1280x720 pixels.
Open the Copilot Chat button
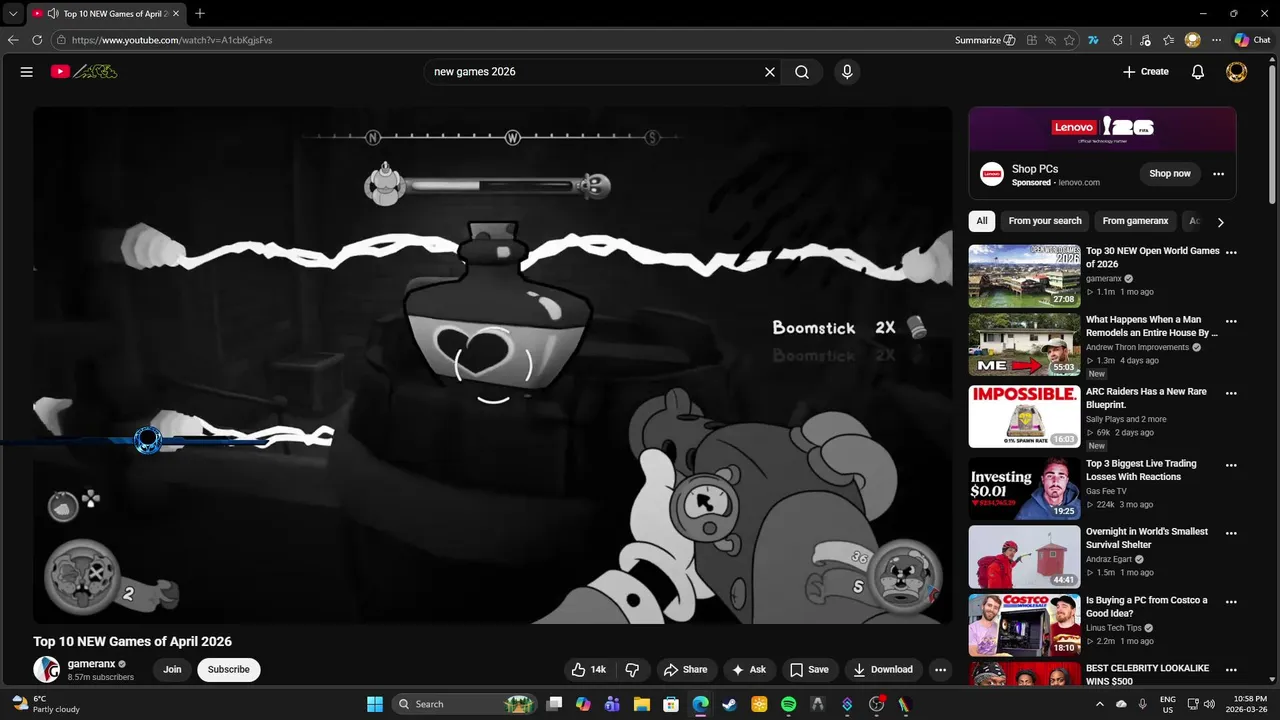(x=1252, y=40)
